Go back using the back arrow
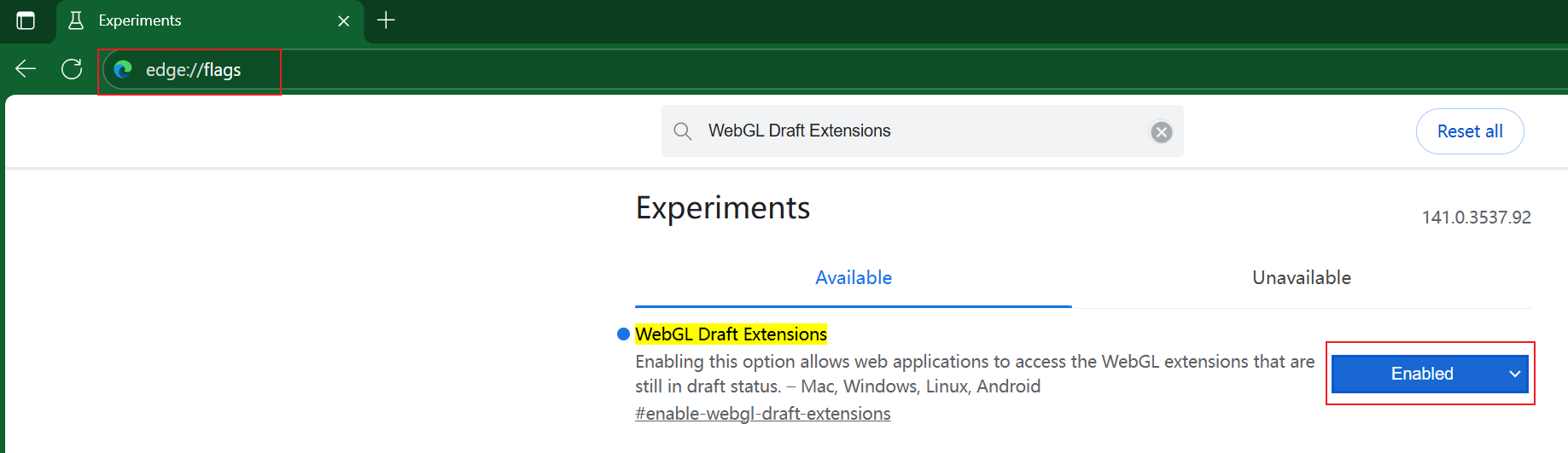 click(26, 69)
